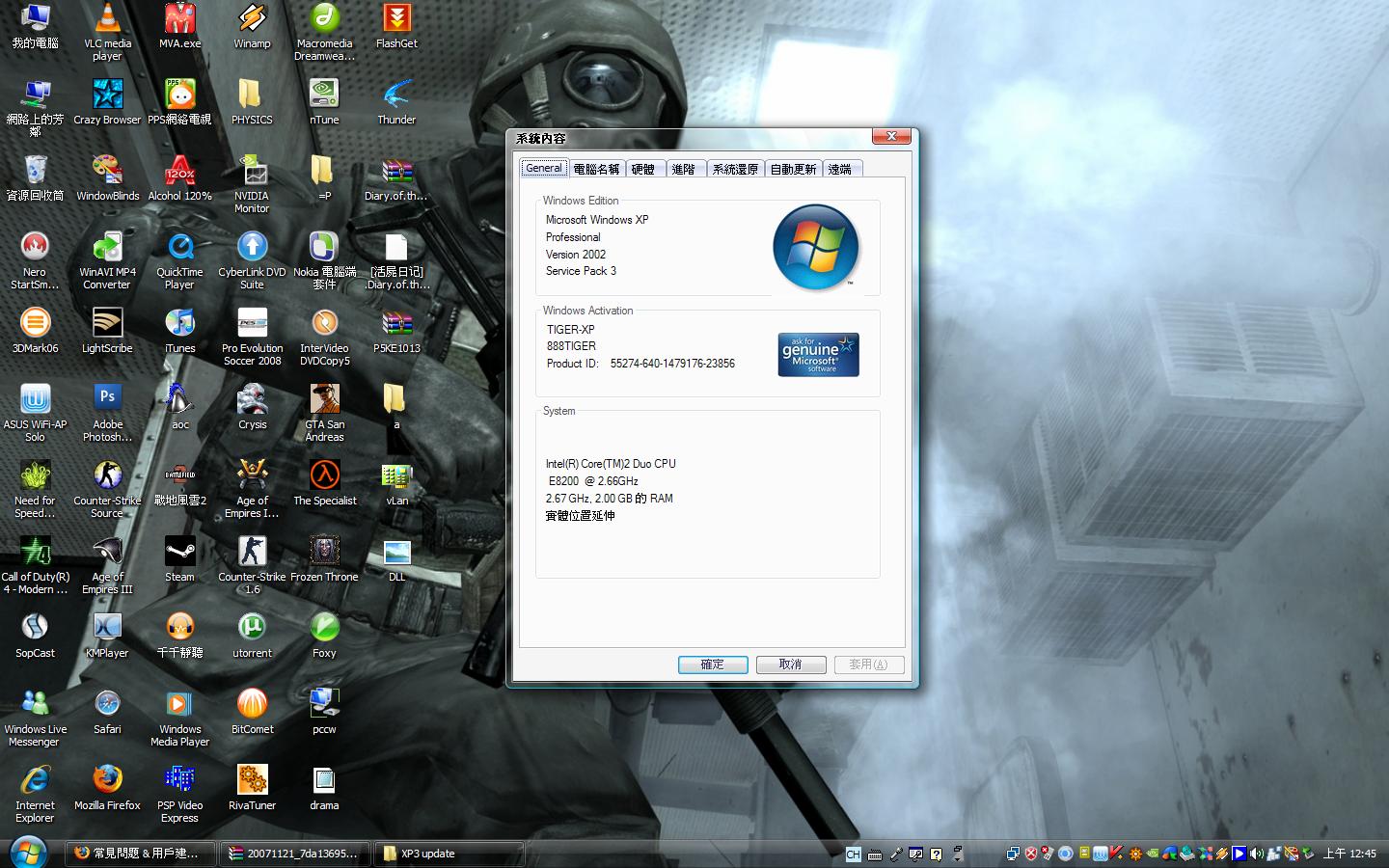Start iTunes

(179, 324)
